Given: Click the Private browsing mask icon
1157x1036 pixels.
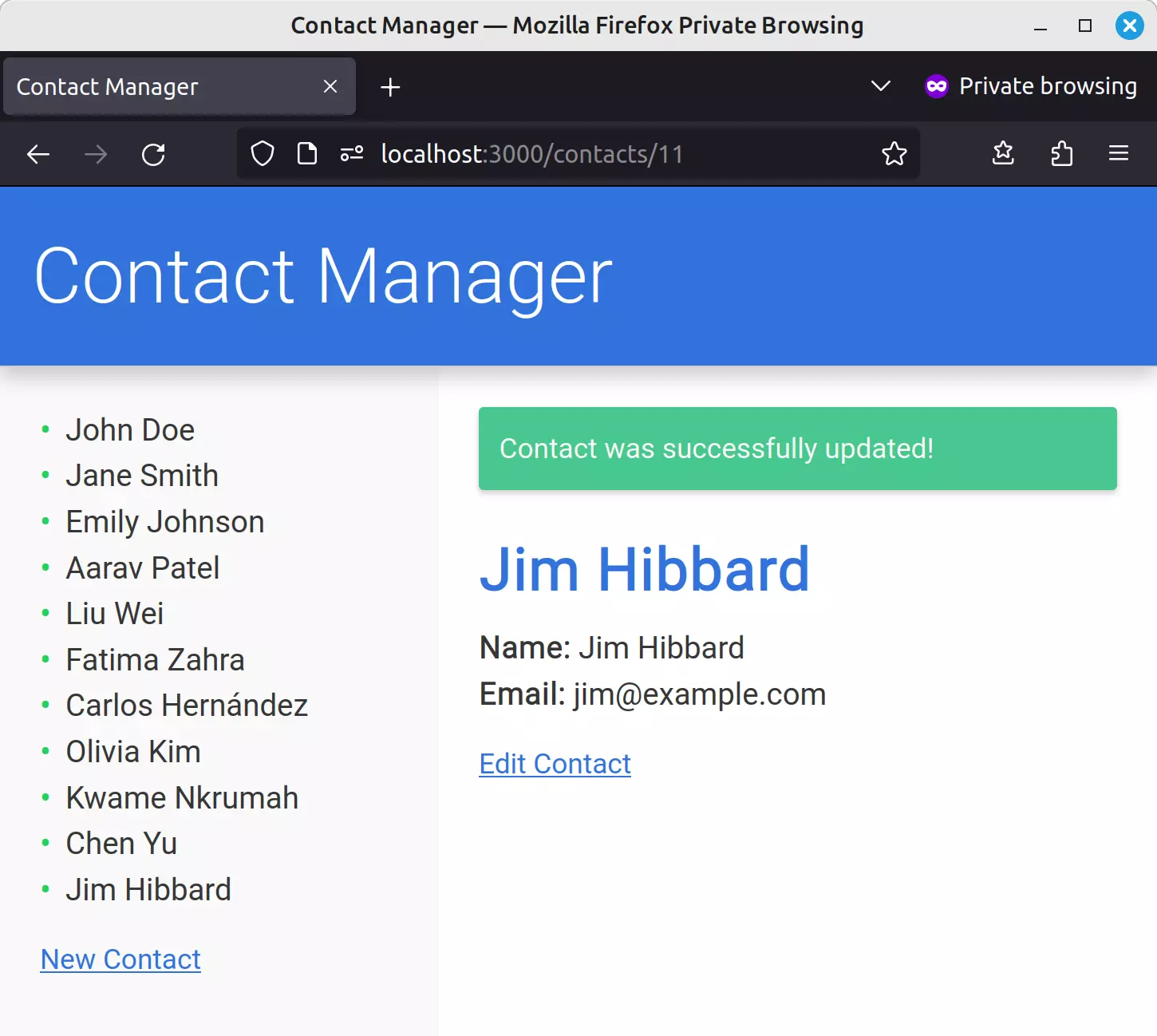Looking at the screenshot, I should click(x=937, y=86).
